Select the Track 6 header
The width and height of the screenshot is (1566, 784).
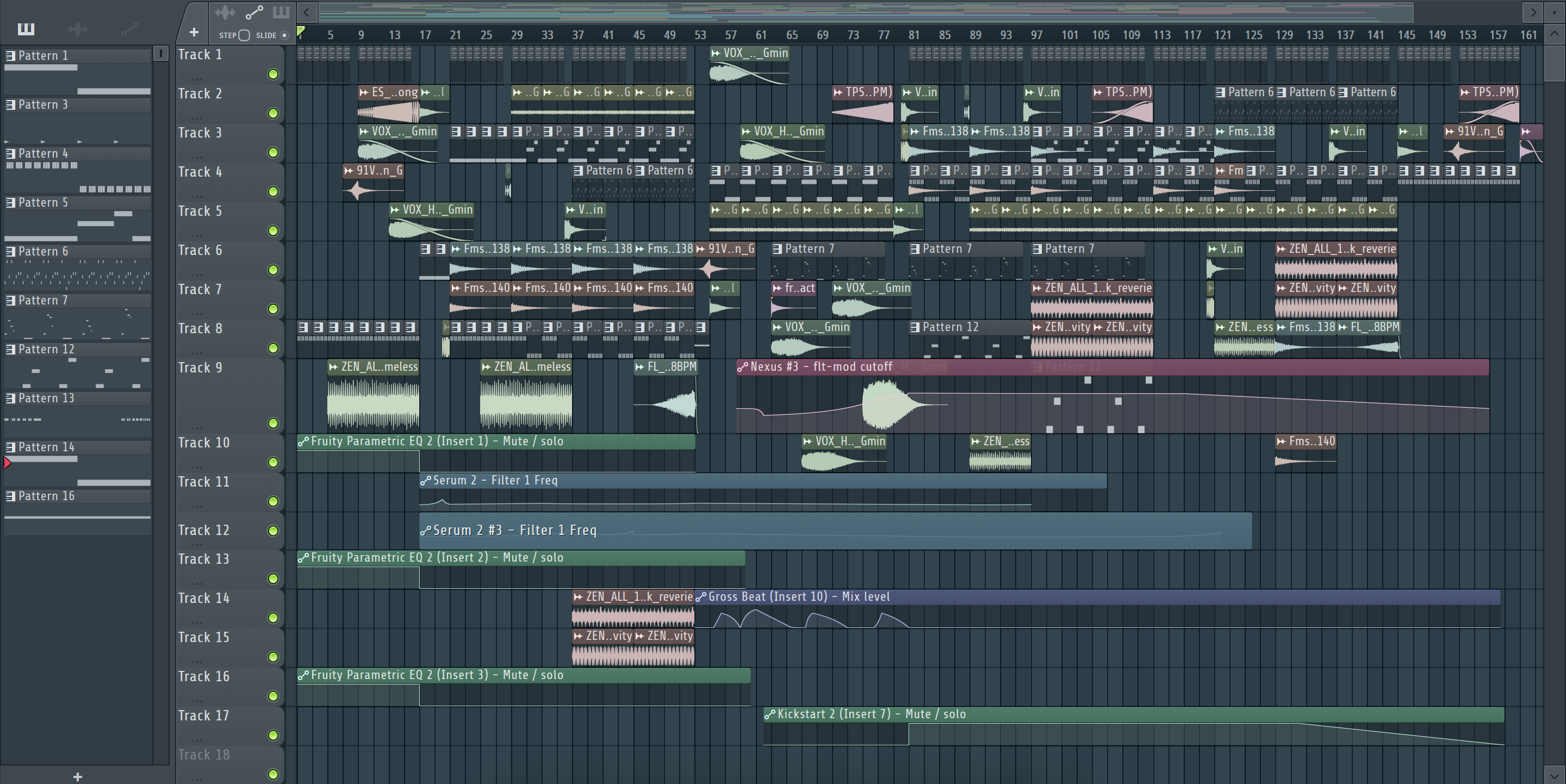[230, 260]
